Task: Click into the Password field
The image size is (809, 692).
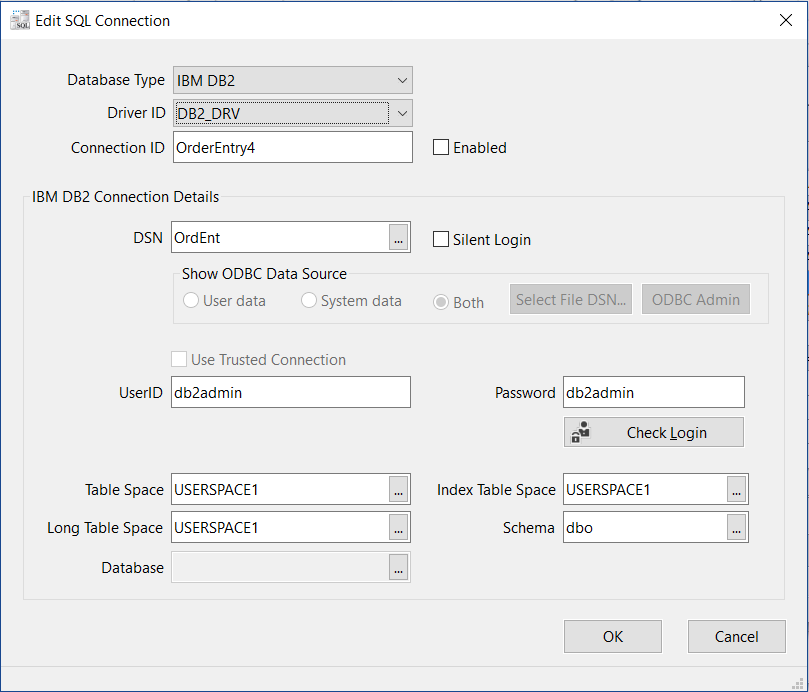Action: [654, 392]
